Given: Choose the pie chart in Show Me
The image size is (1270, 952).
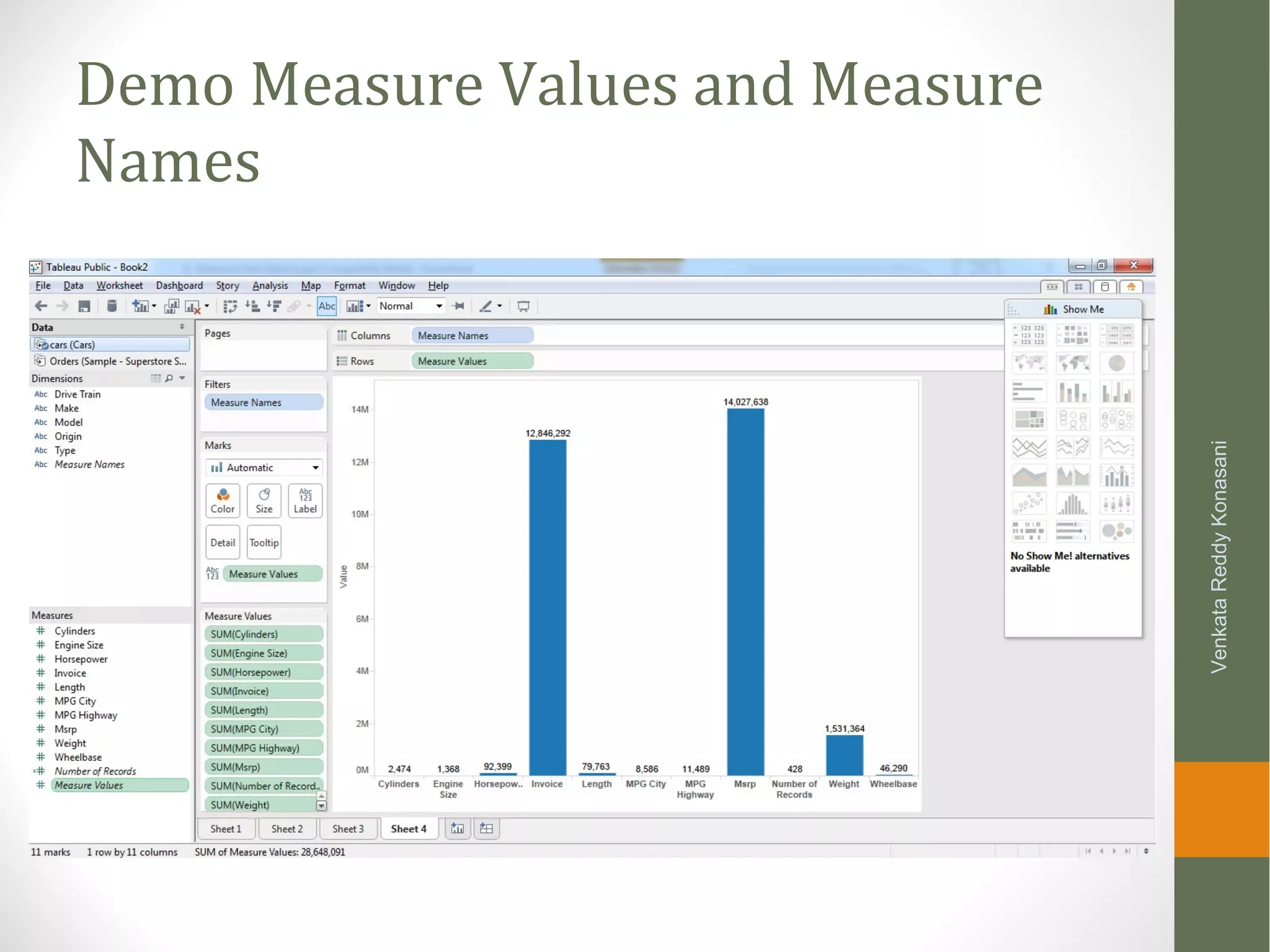Looking at the screenshot, I should pyautogui.click(x=1116, y=363).
